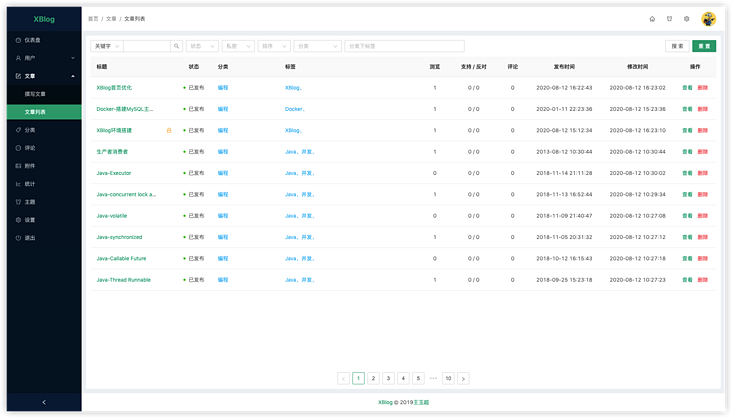Viewport: 732px width, 418px height.
Task: Click publish time 2020-01-11 22:23:36 cell
Action: 564,109
